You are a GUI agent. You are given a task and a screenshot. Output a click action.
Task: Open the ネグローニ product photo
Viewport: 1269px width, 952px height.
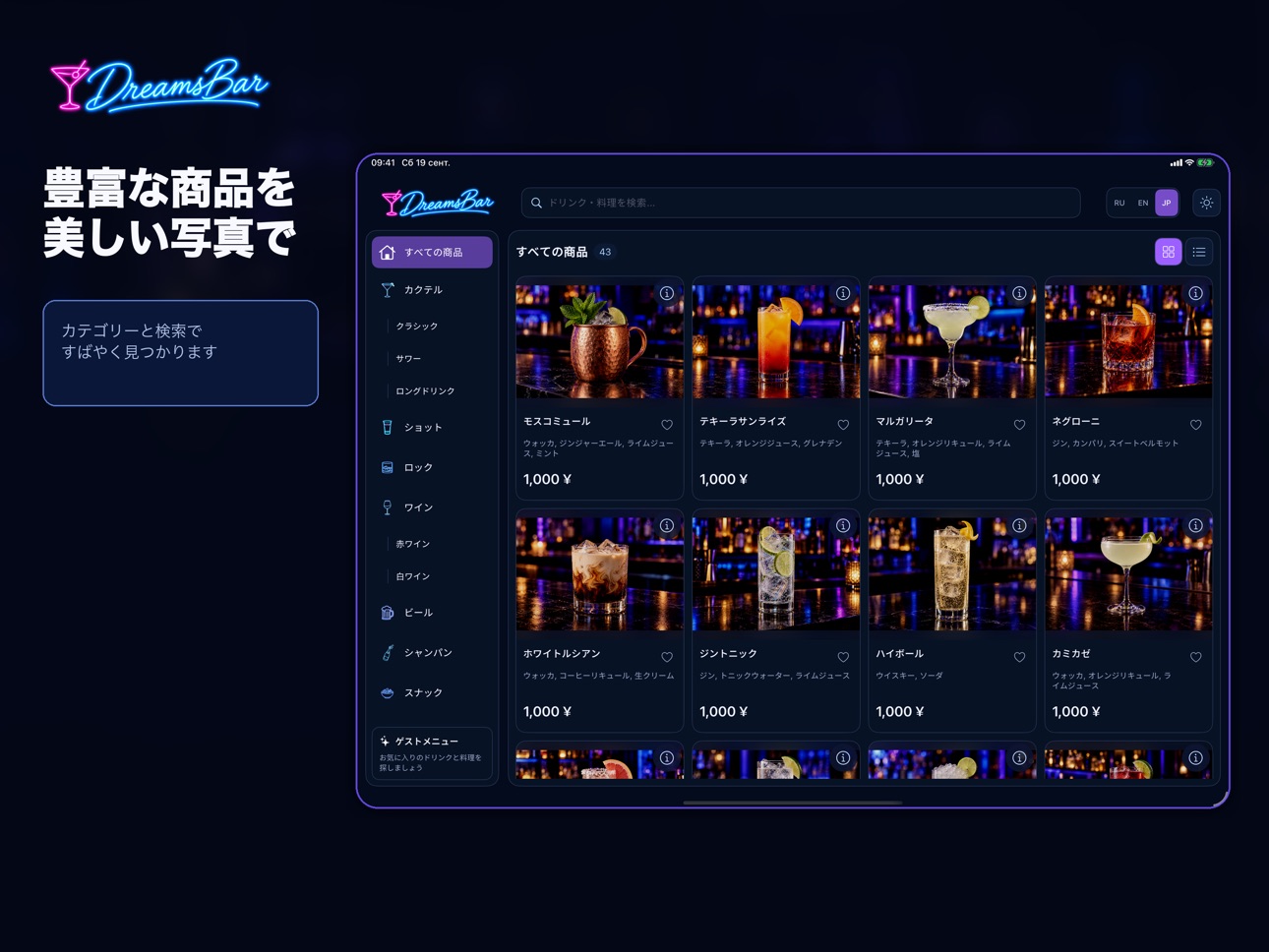click(1128, 341)
